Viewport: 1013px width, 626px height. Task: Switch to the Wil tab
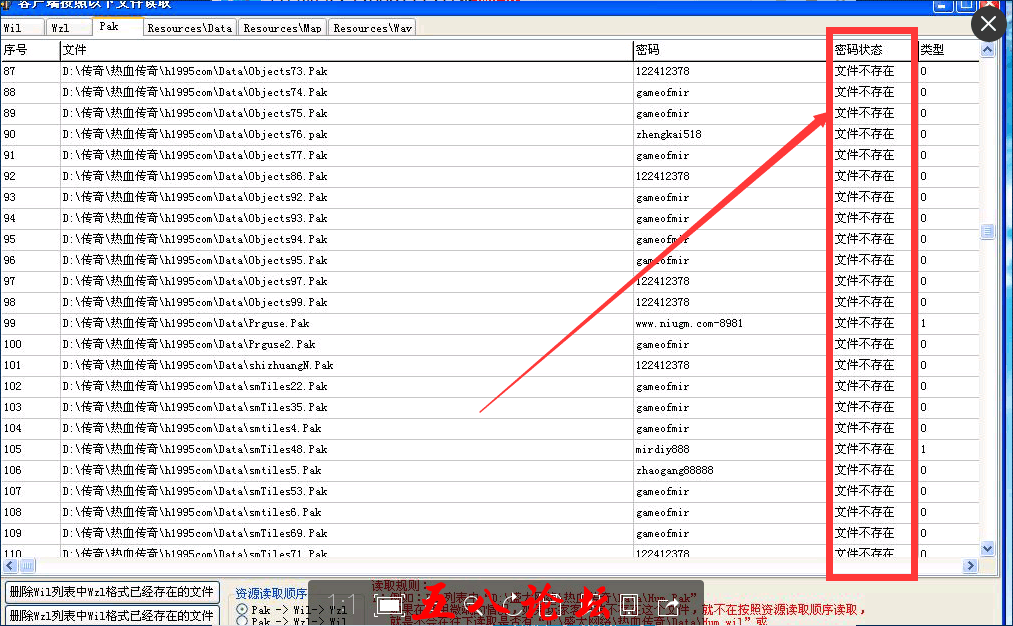pos(13,28)
